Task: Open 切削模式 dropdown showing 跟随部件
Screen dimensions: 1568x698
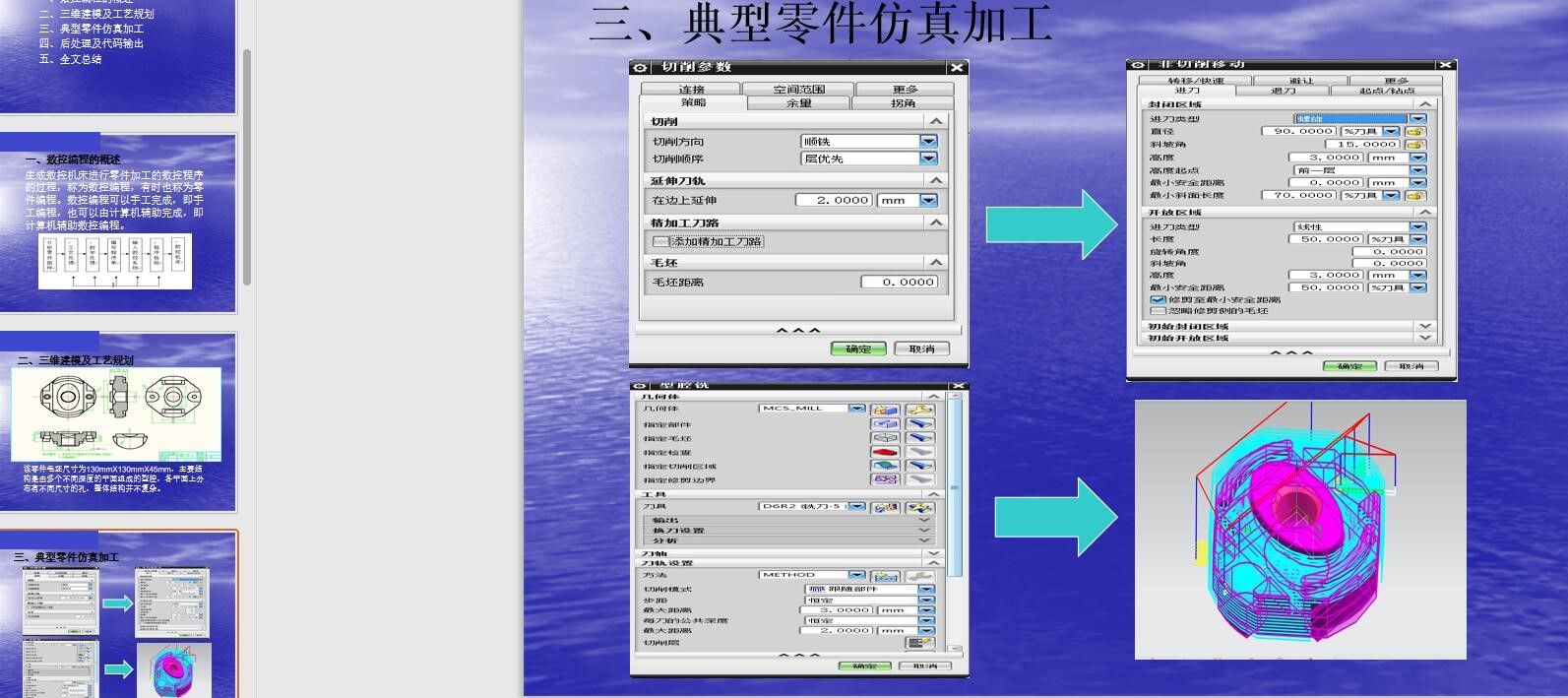Action: pyautogui.click(x=870, y=589)
